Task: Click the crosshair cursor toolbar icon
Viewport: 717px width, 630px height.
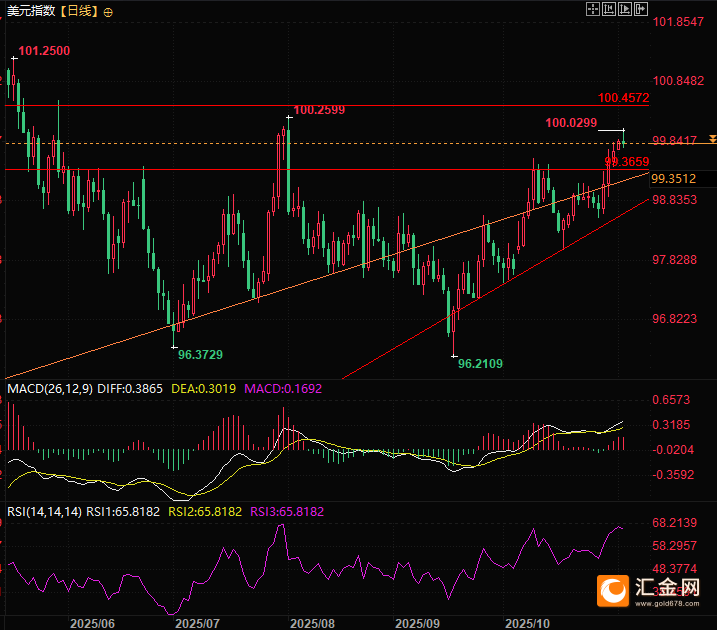Action: point(592,9)
